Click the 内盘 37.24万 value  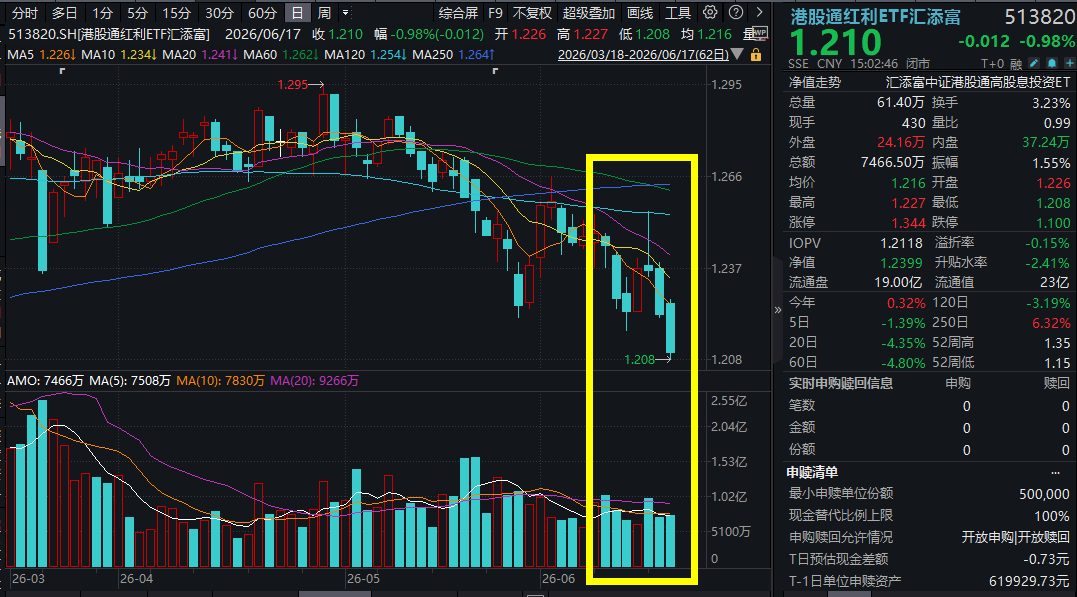click(x=1046, y=142)
